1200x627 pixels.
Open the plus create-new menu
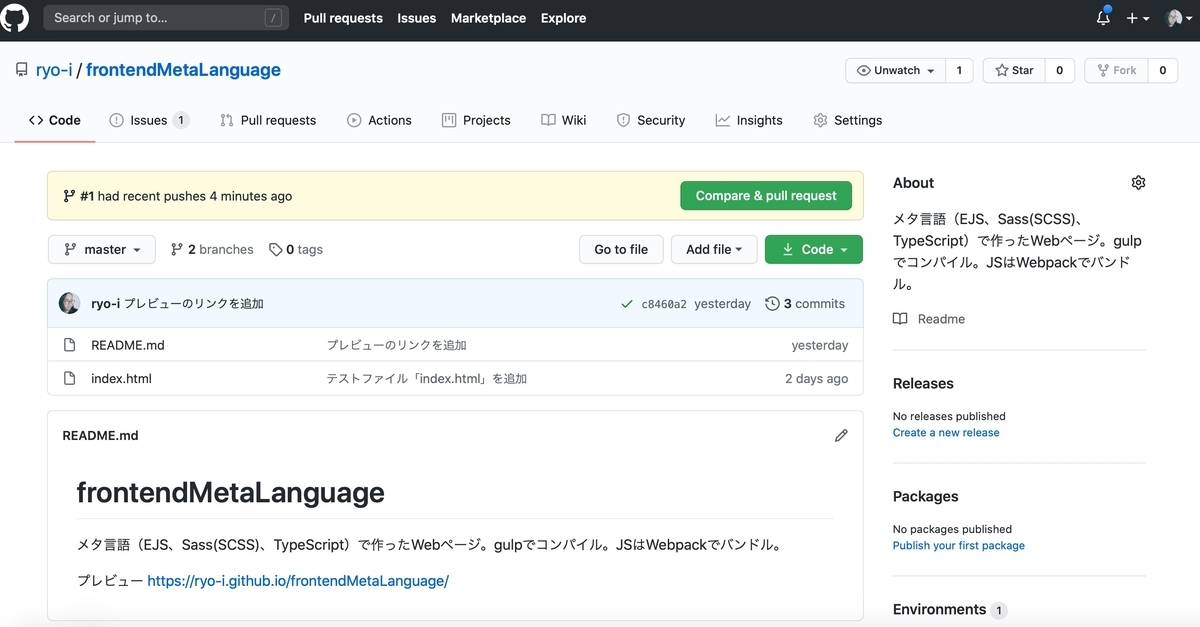click(x=1137, y=18)
